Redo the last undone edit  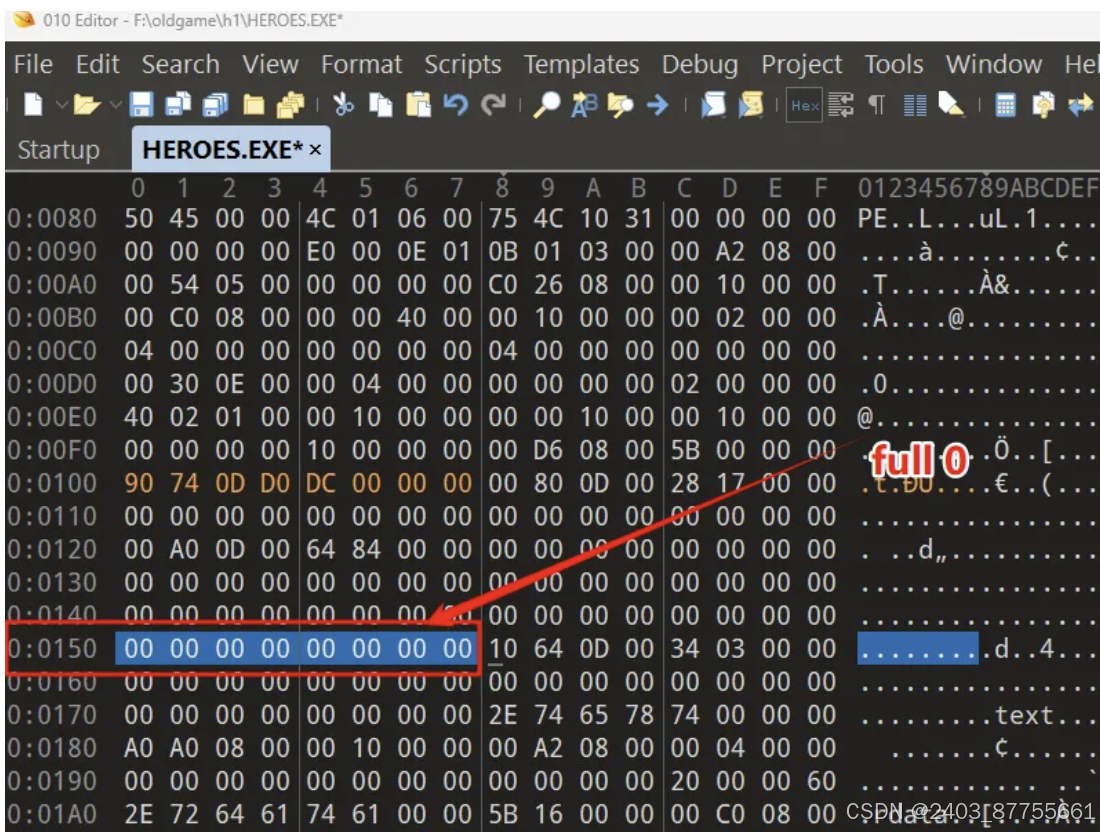point(493,105)
